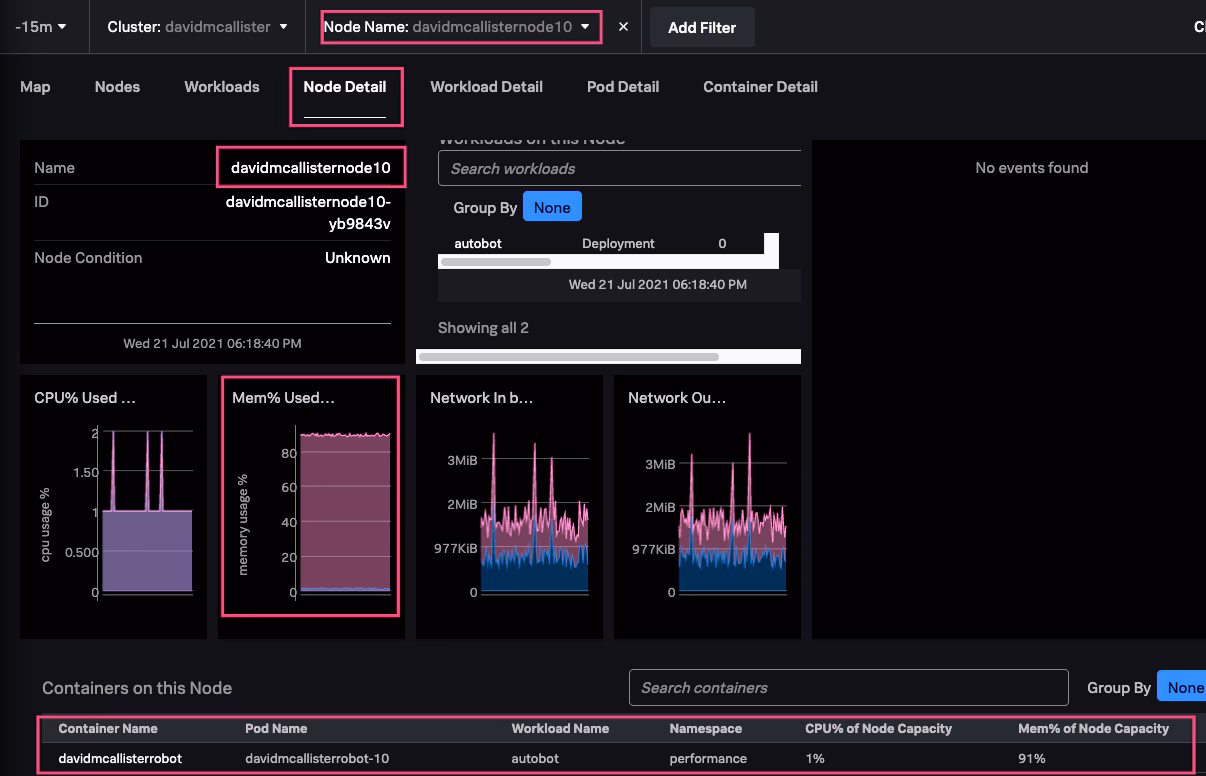Click the davidmcallisterrobot container row
Viewport: 1206px width, 776px height.
pos(120,758)
